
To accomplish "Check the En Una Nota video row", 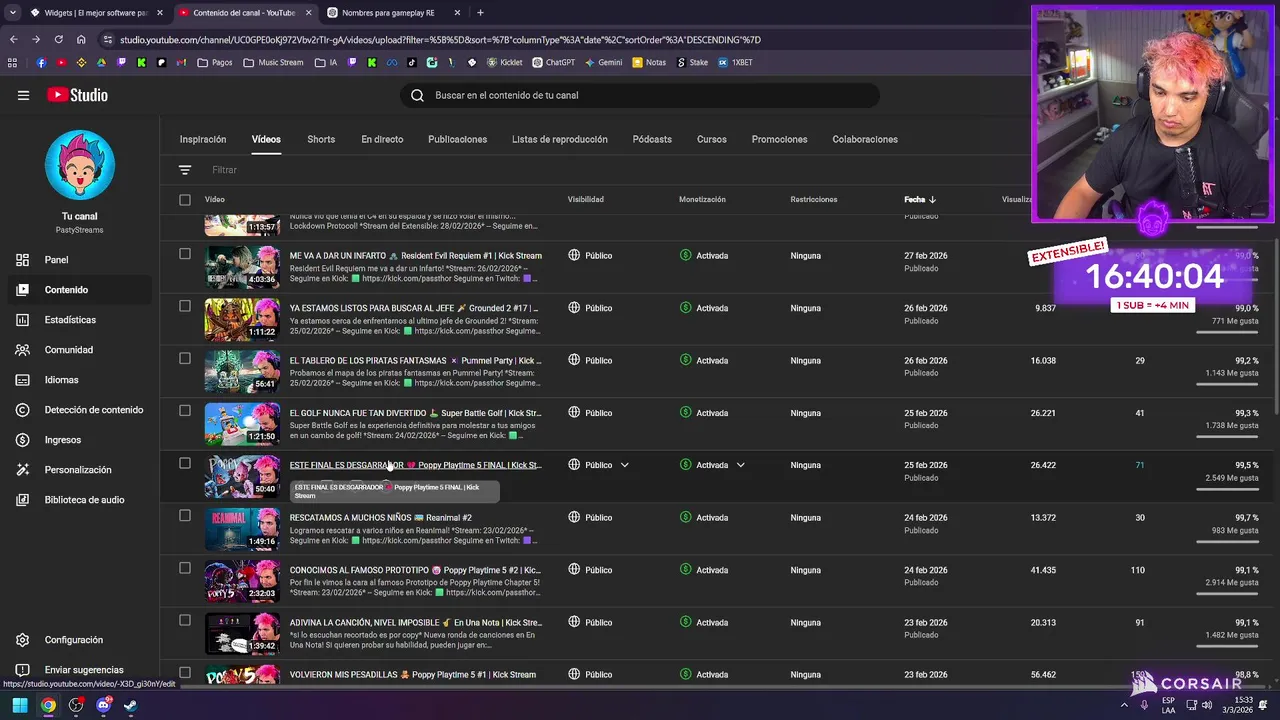I will click(184, 620).
